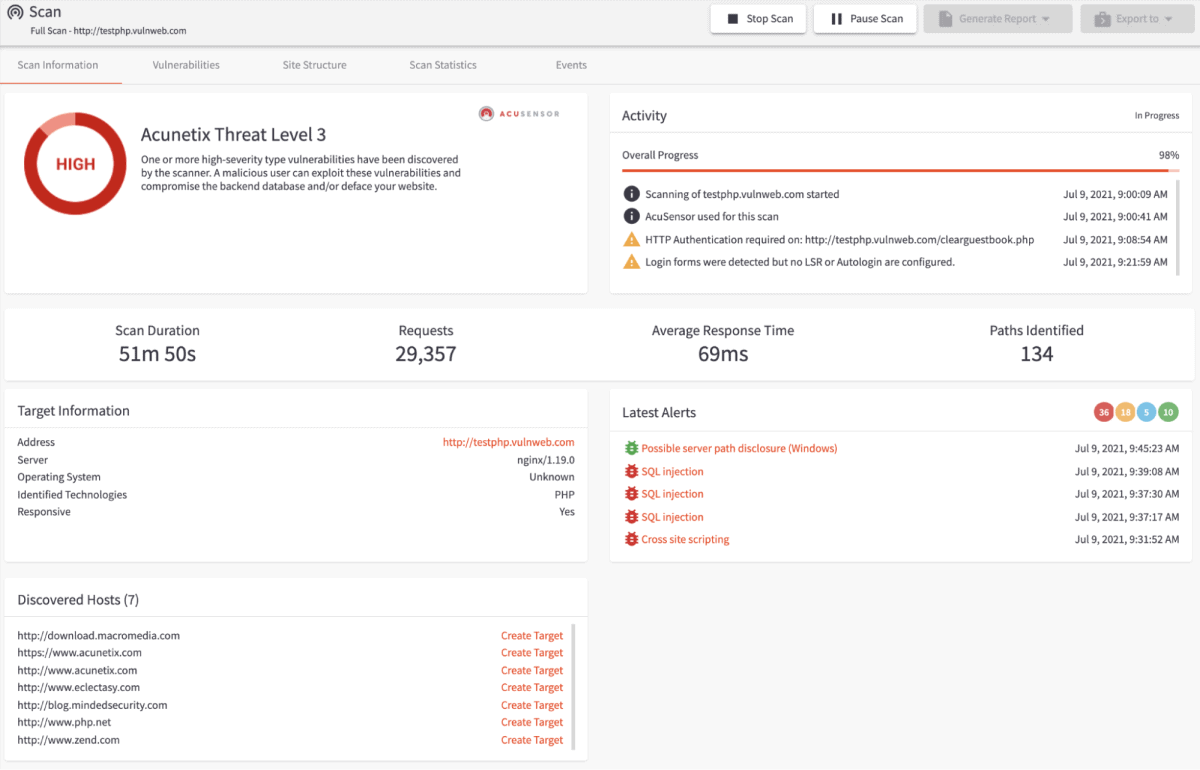Open SQL injection alert from 9:39:08 AM
This screenshot has height=770, width=1200.
[x=672, y=471]
